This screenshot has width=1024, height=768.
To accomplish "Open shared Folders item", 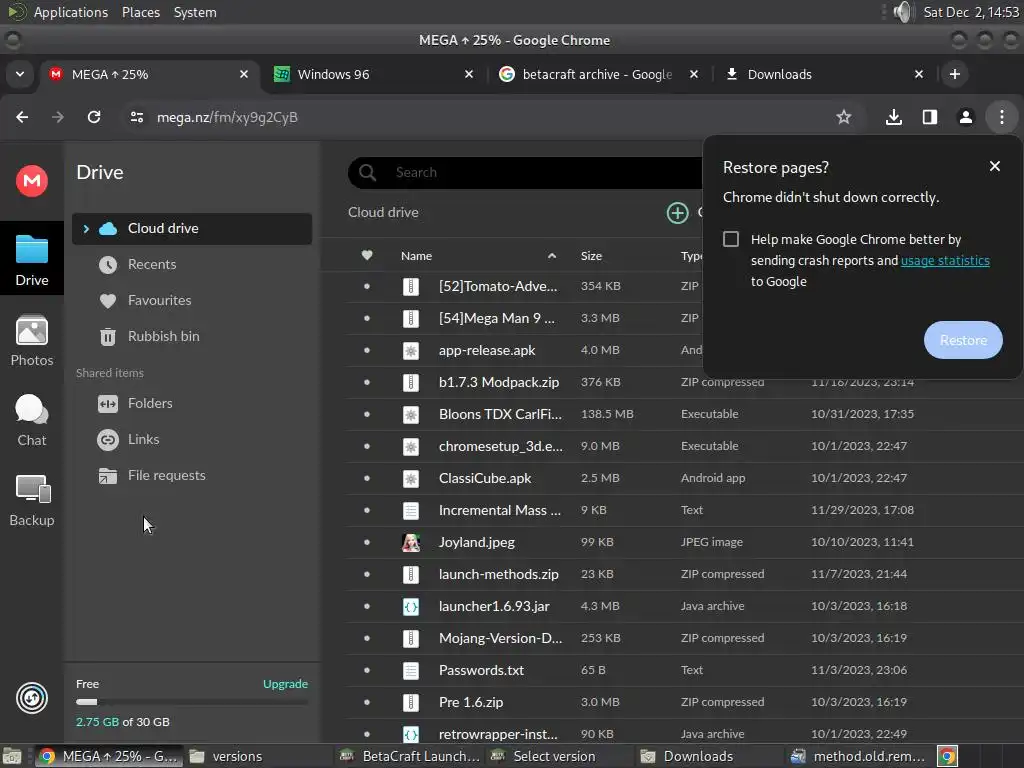I will point(150,404).
